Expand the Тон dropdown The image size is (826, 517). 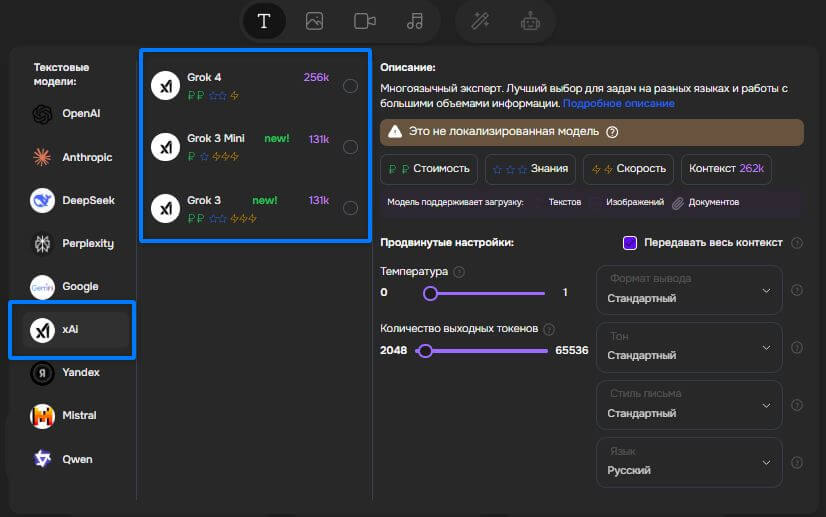[689, 347]
